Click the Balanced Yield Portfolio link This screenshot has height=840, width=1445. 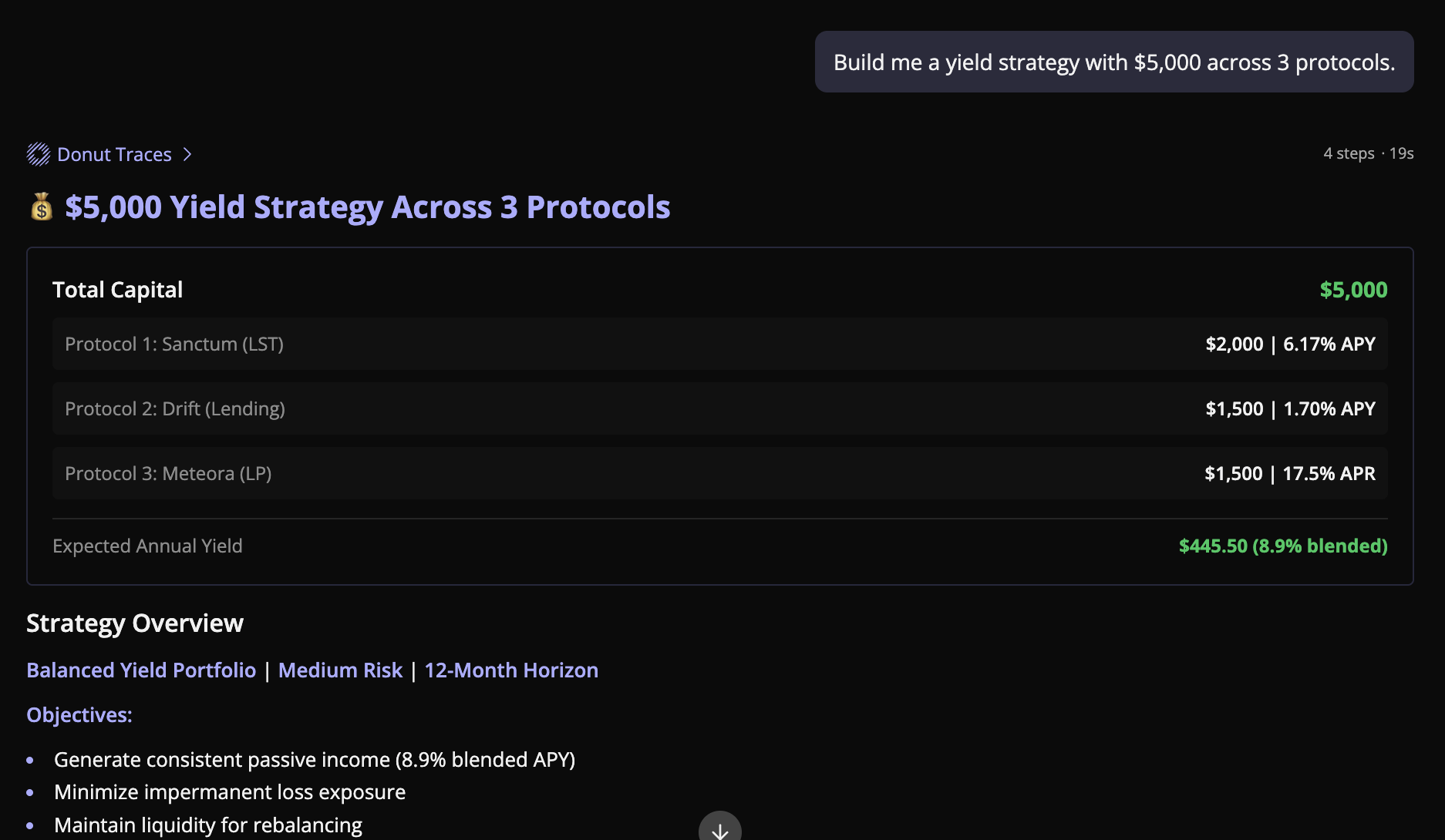[x=141, y=670]
